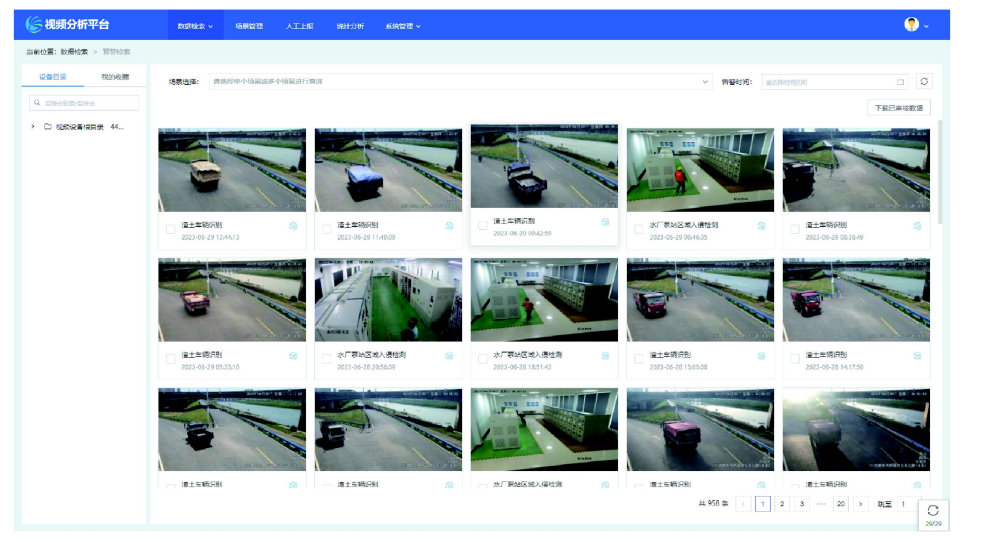The height and width of the screenshot is (542, 983).
Task: Click the status icon on the 08:36:49 card
Action: (x=917, y=226)
